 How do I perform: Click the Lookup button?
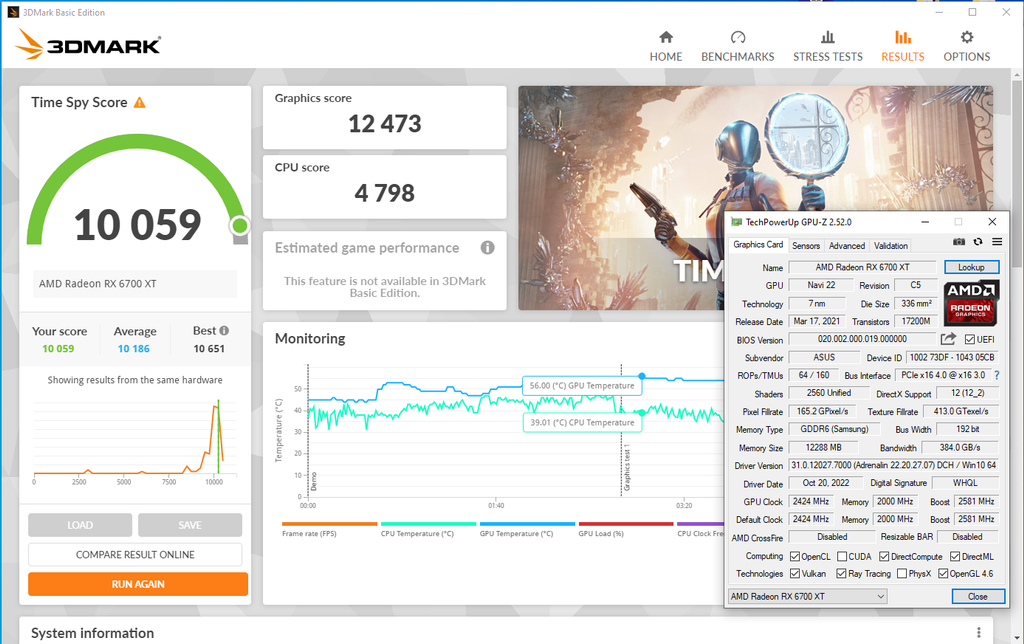click(x=971, y=267)
